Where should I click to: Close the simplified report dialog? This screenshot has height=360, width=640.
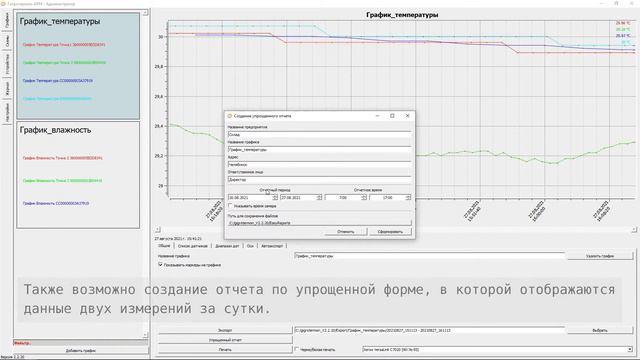click(x=407, y=116)
